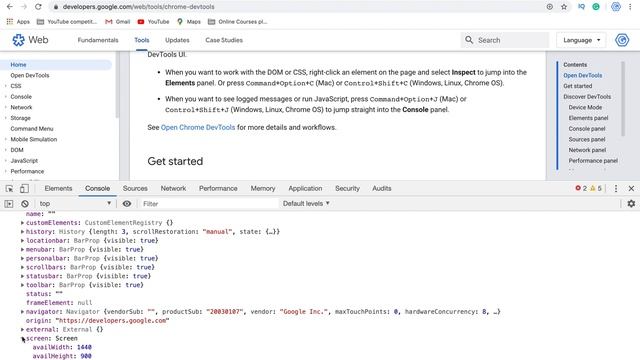Clear the console with the ban icon

coord(25,204)
